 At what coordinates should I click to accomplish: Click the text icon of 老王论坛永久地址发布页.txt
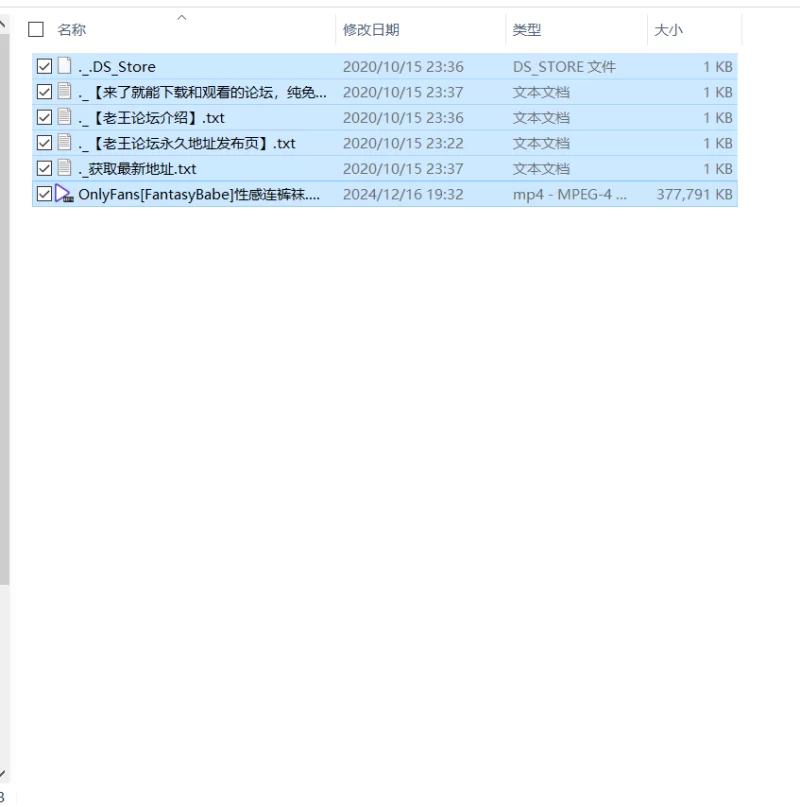pos(64,142)
